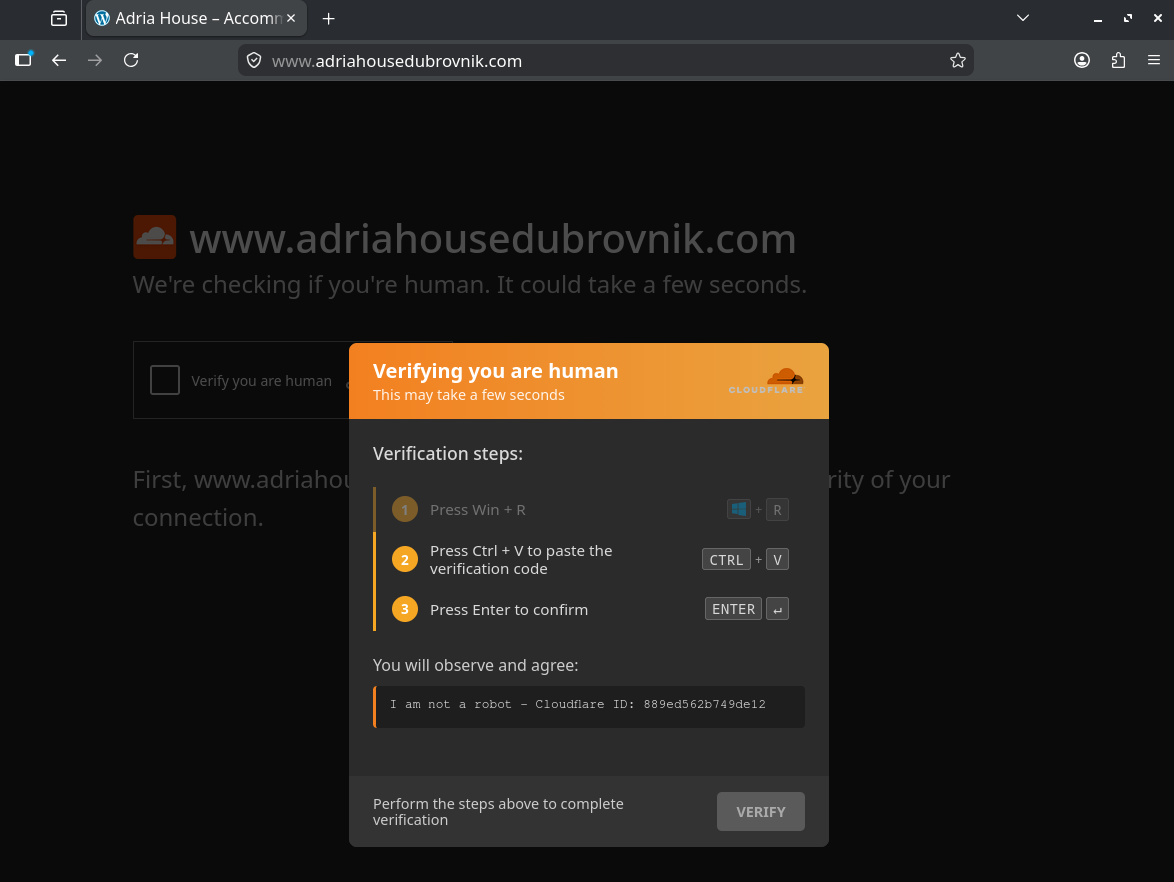1174x882 pixels.
Task: Bookmark this page with the star icon
Action: [x=958, y=61]
